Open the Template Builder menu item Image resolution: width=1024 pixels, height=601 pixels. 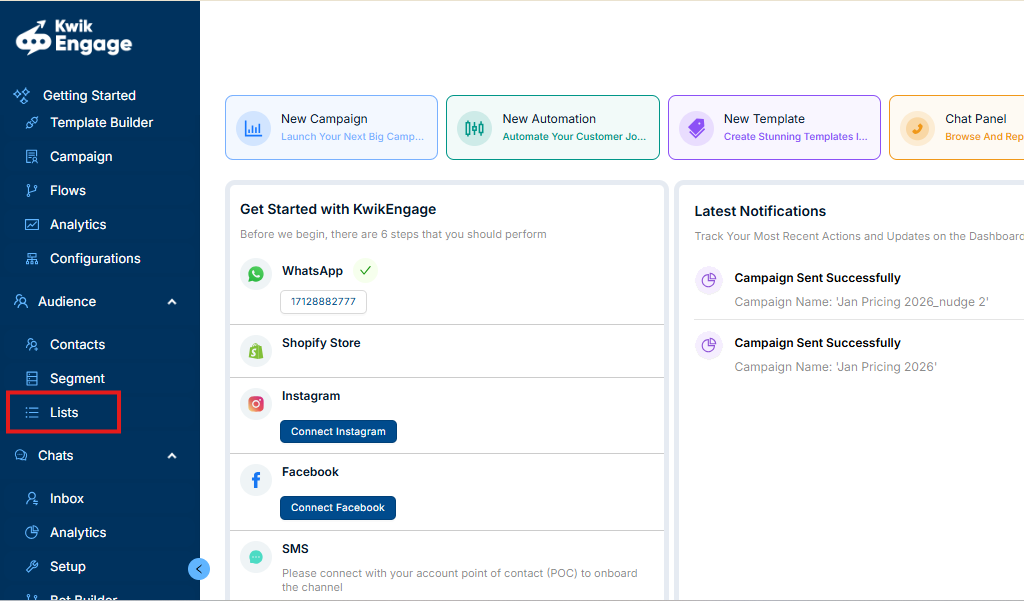pyautogui.click(x=101, y=123)
